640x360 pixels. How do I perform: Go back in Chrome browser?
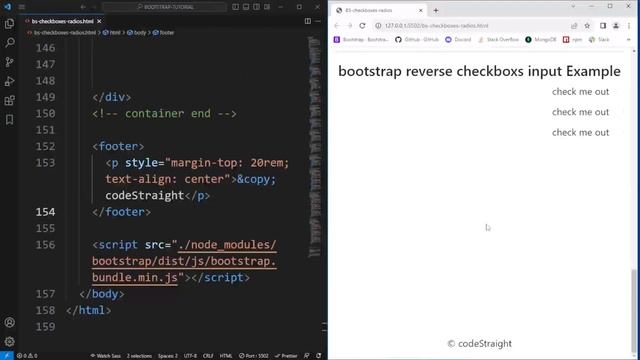(337, 25)
